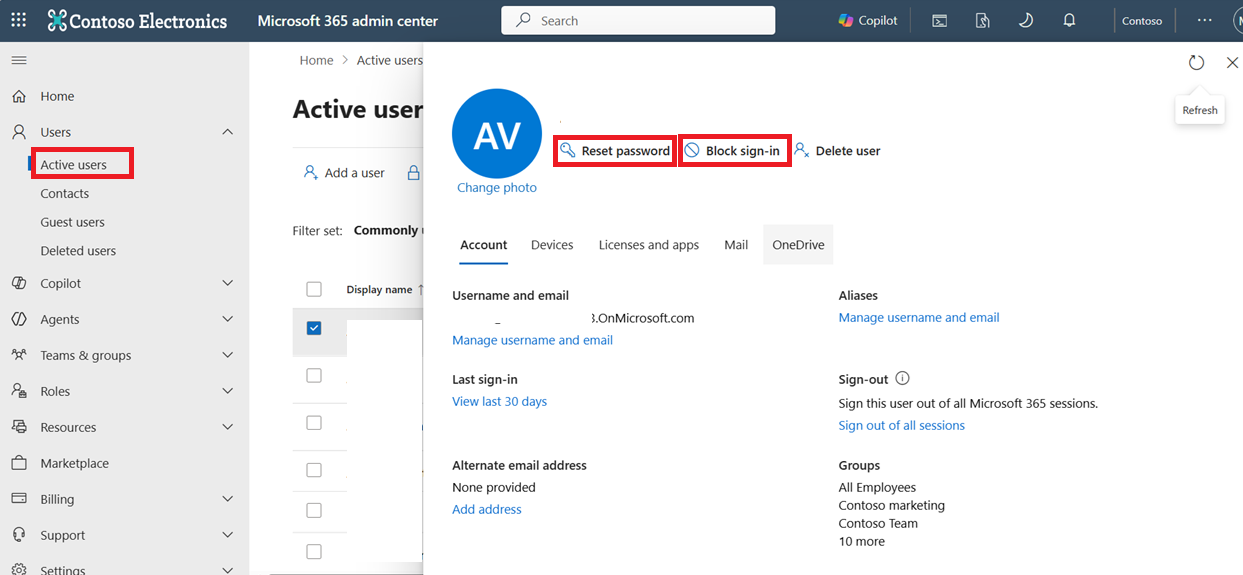Click the Add address link

point(487,510)
